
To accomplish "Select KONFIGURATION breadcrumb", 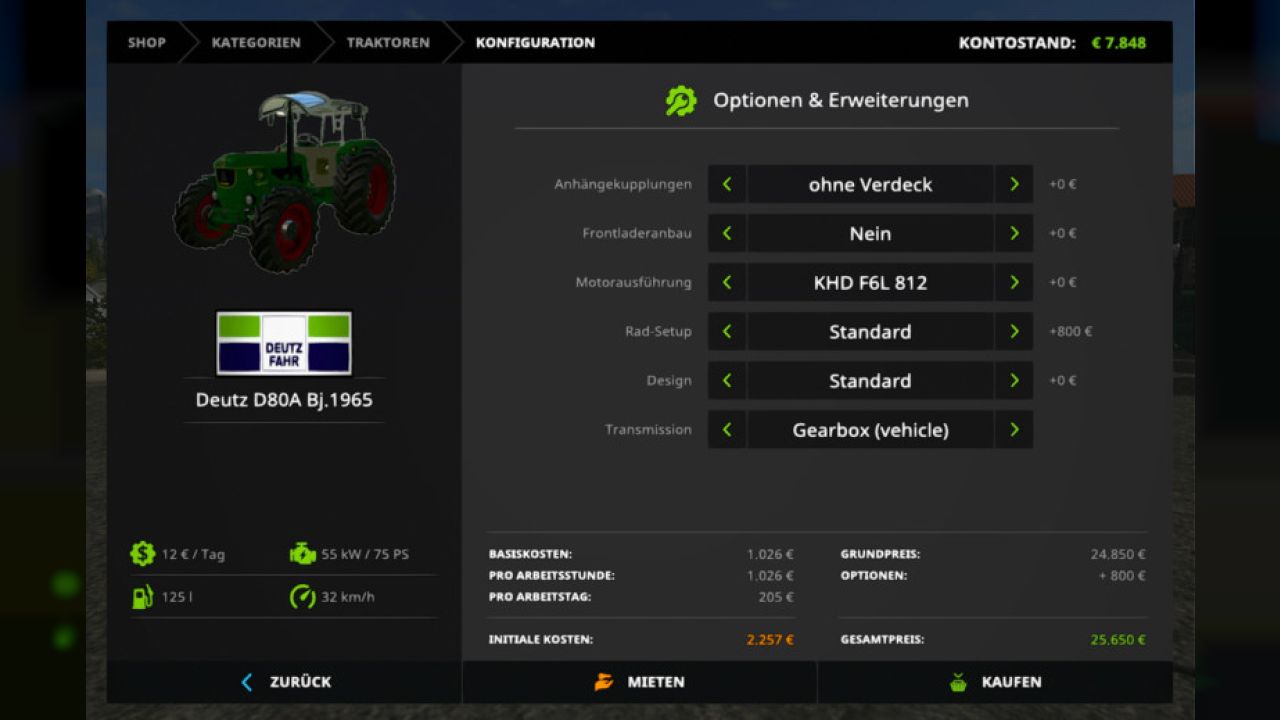I will coord(535,42).
